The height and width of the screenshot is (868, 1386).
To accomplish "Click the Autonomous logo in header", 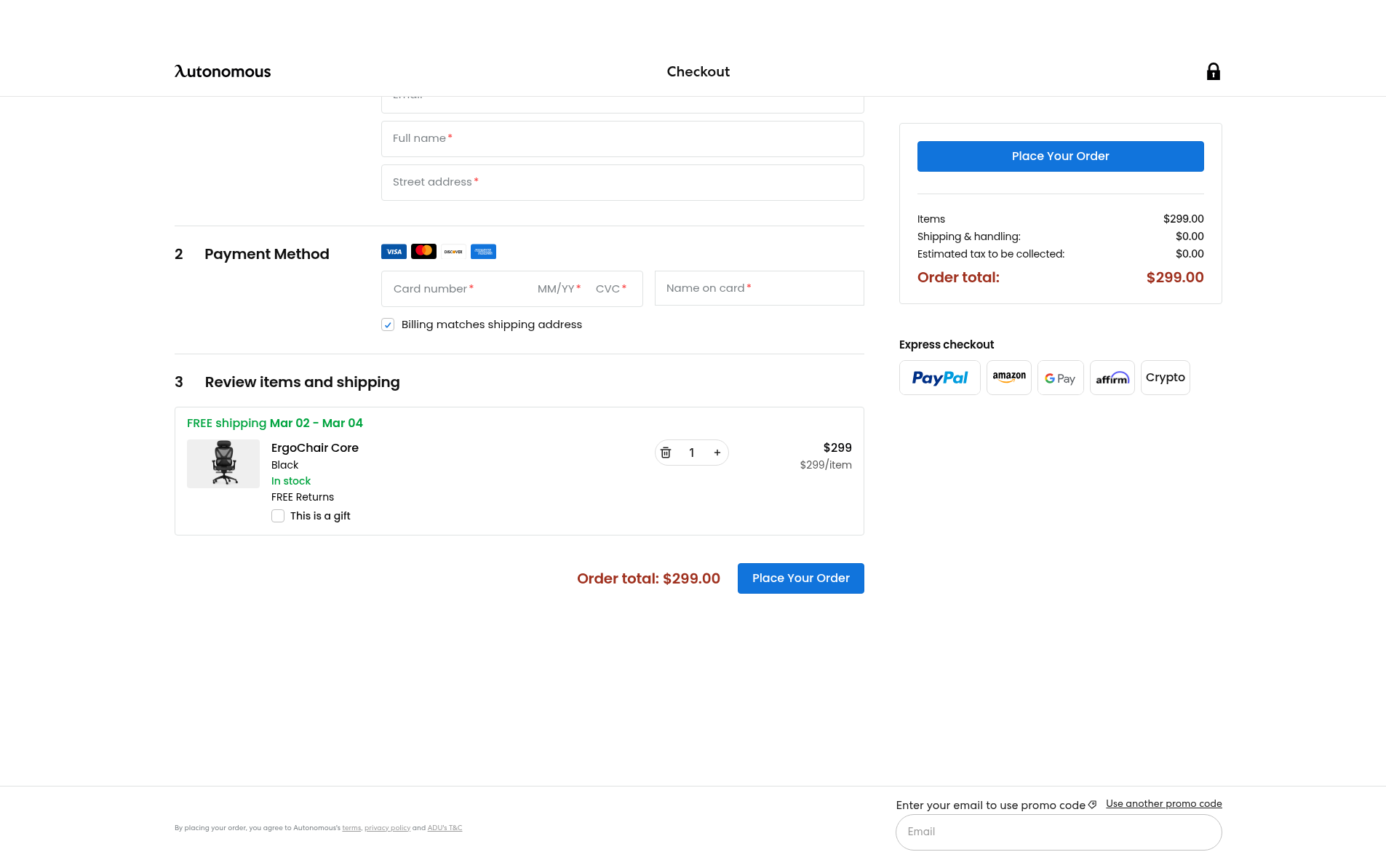I will (223, 71).
